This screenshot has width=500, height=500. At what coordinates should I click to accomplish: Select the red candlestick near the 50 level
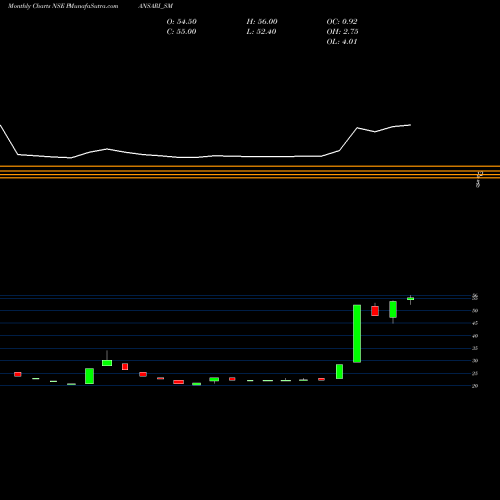[375, 311]
